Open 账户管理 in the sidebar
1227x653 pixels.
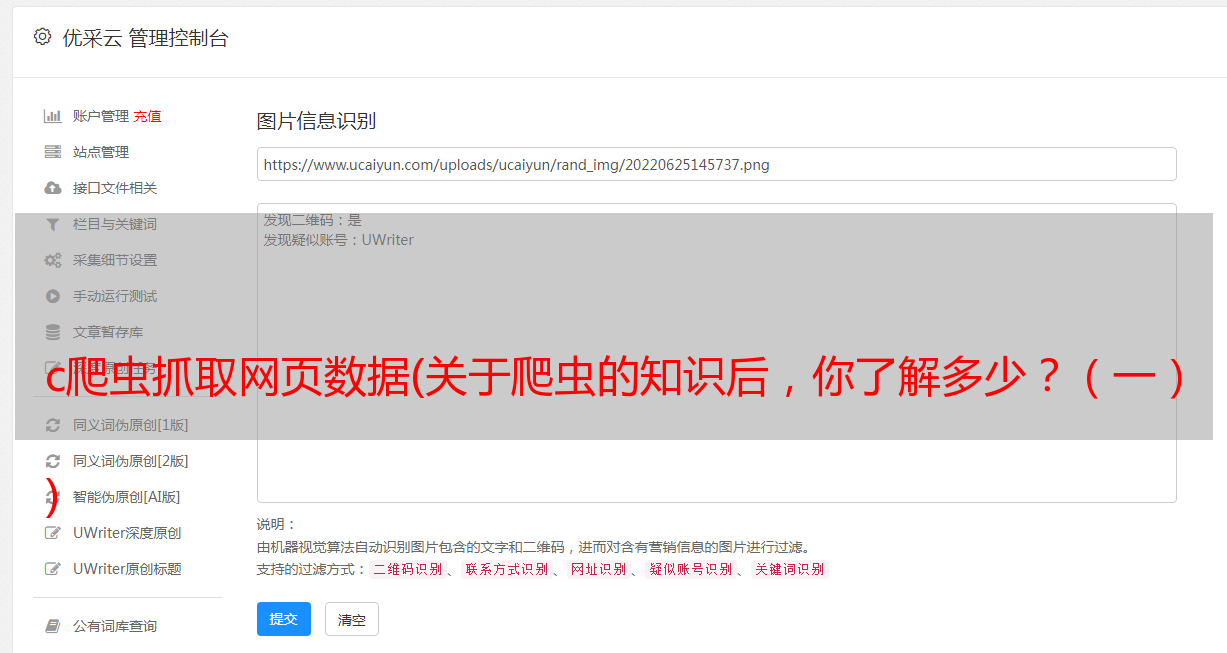click(x=101, y=116)
